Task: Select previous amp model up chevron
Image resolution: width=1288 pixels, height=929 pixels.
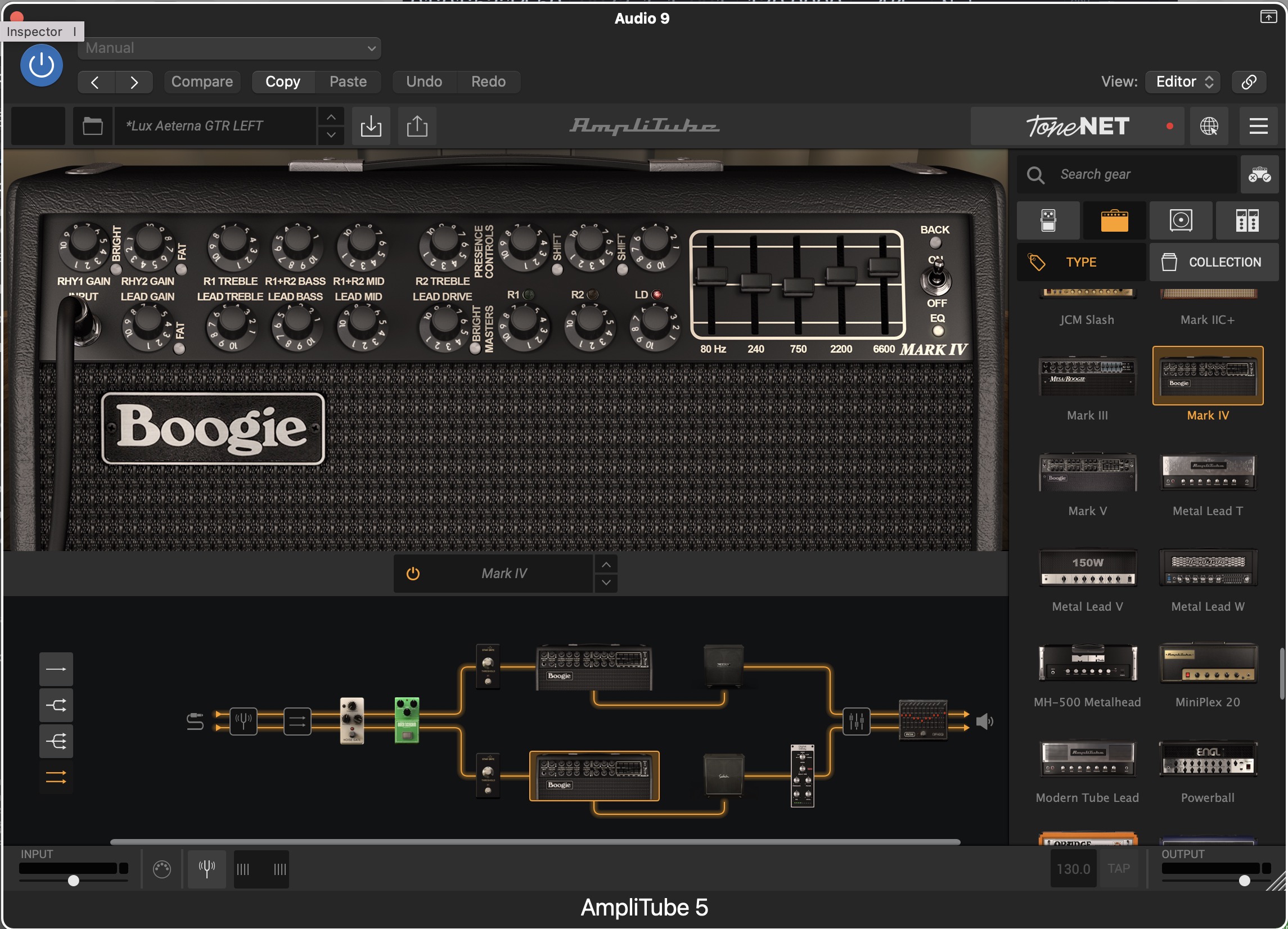Action: pos(606,565)
